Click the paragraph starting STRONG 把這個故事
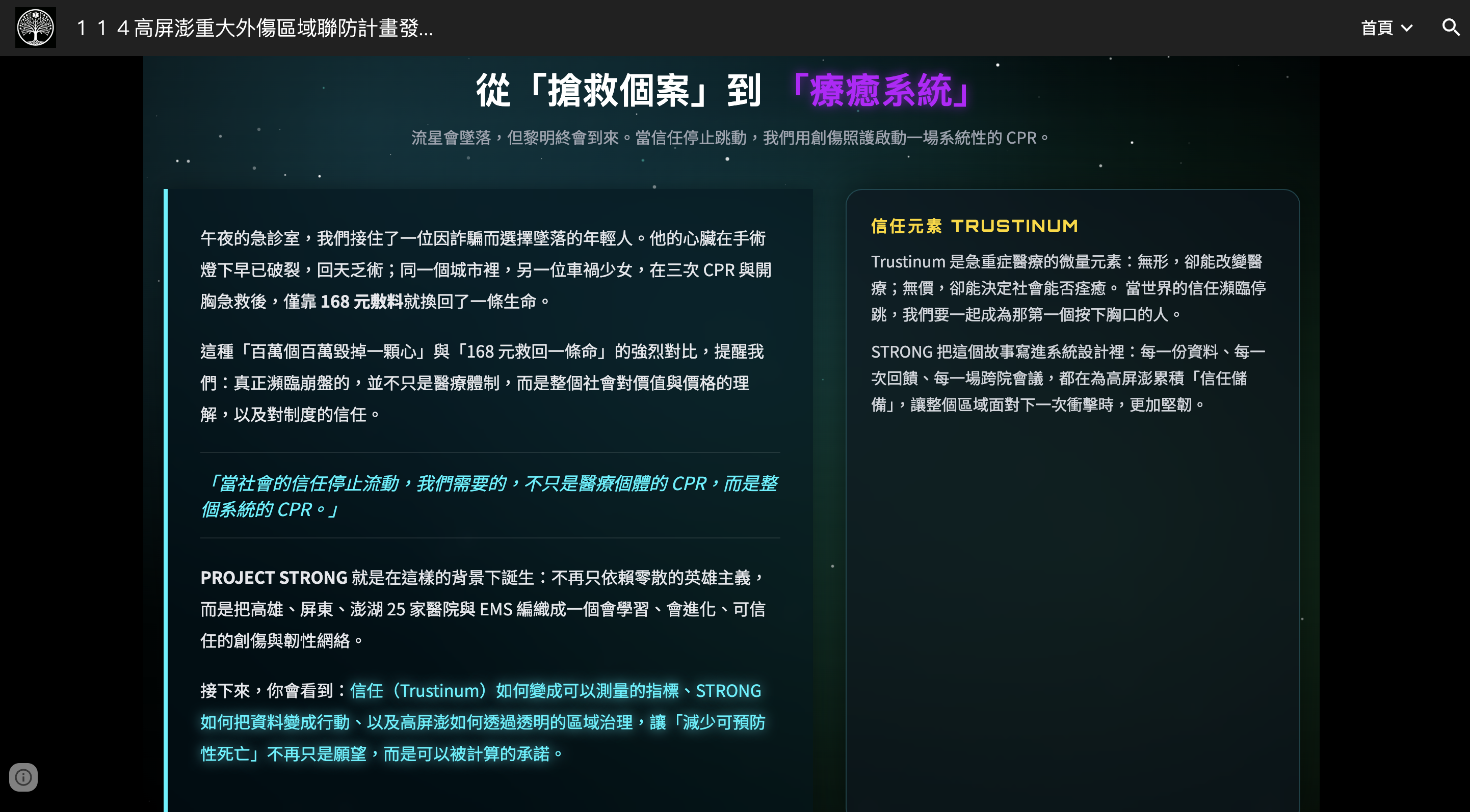1470x812 pixels. coord(1068,378)
